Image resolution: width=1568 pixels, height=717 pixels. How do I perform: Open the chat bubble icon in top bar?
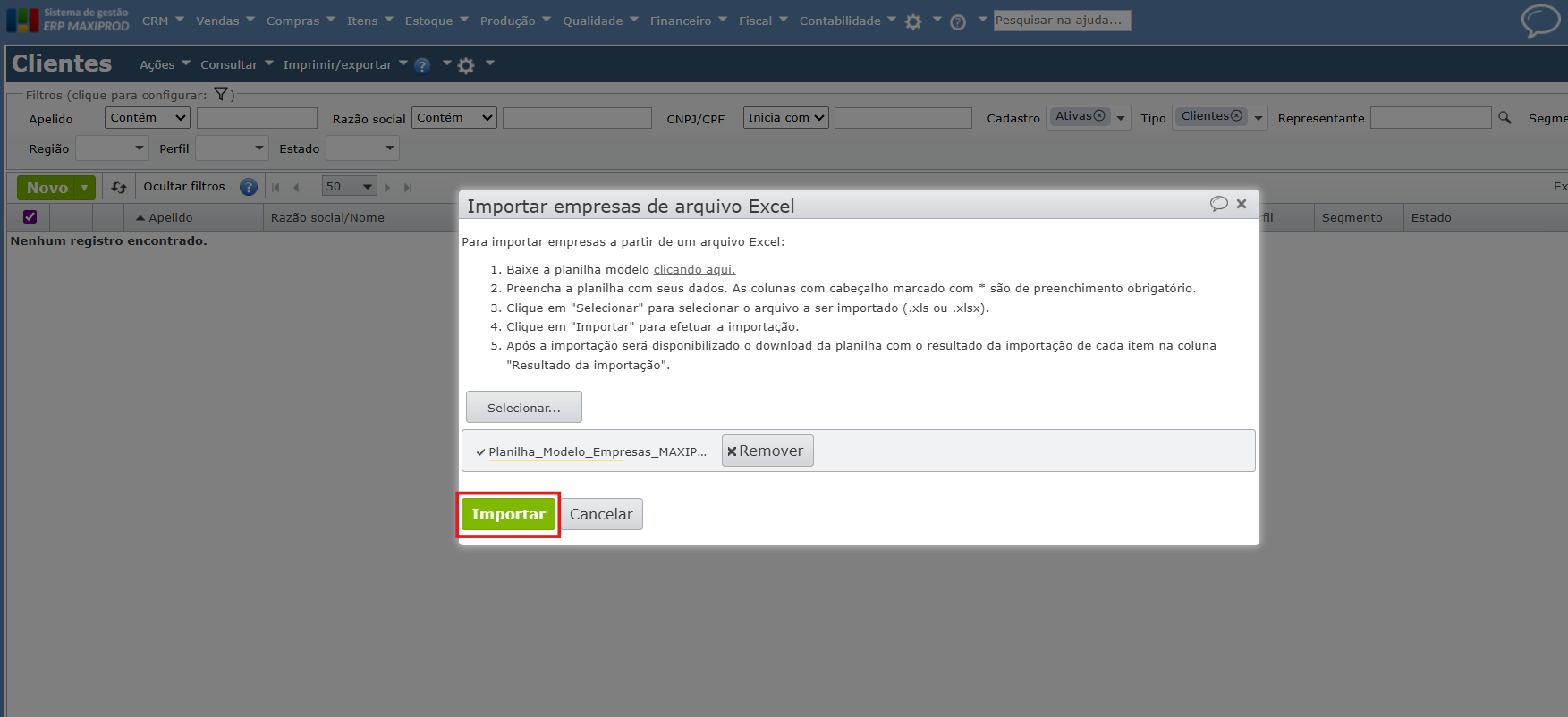point(1540,21)
